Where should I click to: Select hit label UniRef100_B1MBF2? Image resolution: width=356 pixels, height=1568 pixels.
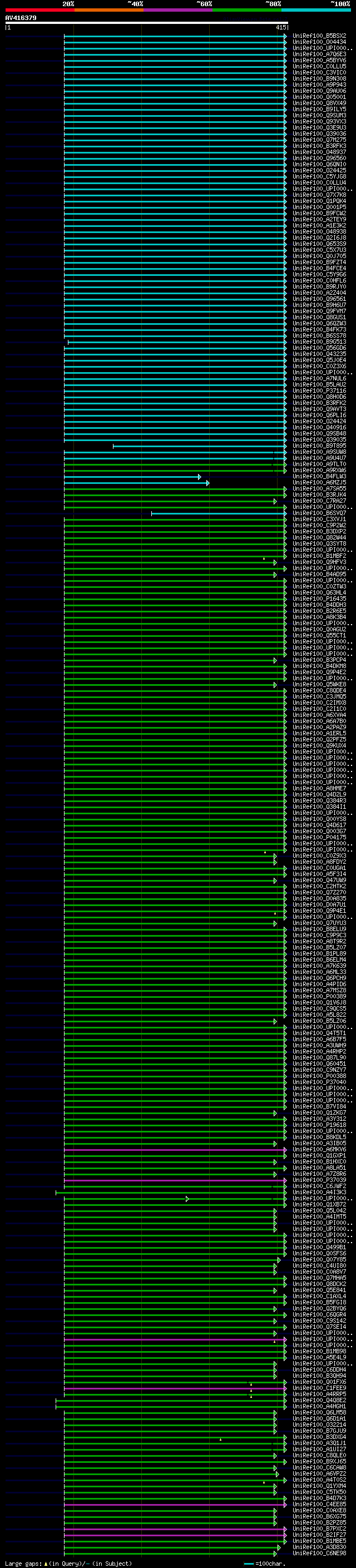319,556
